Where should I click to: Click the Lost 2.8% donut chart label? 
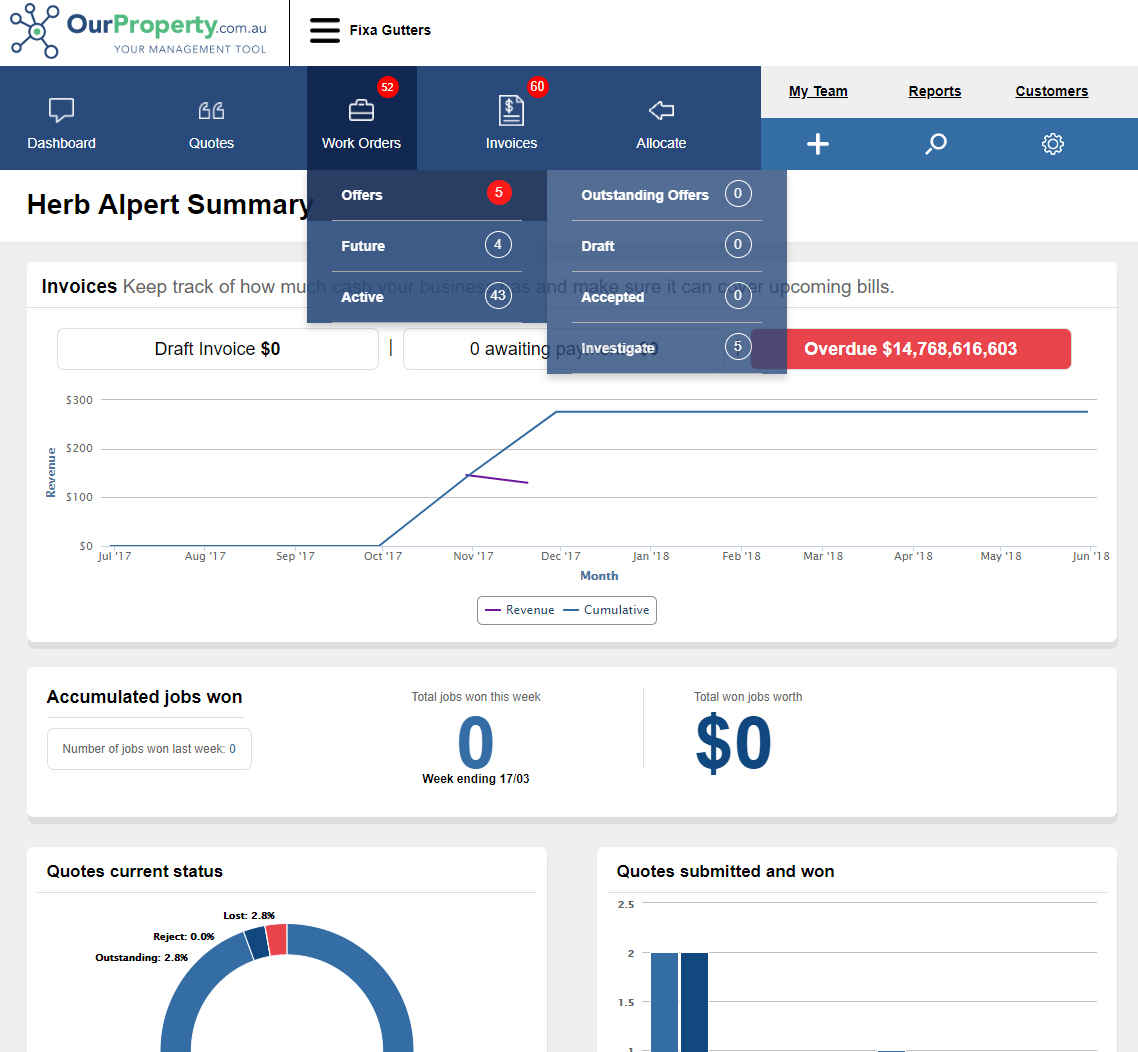[249, 916]
